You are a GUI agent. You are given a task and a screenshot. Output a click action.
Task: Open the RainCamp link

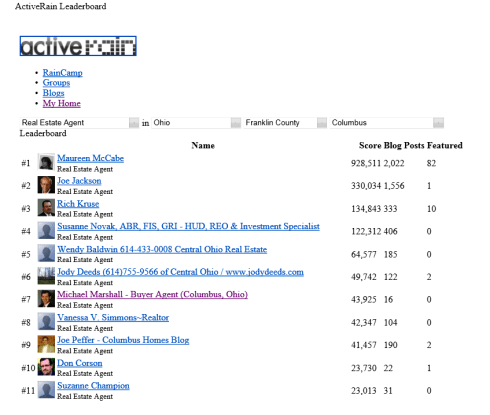pos(62,73)
